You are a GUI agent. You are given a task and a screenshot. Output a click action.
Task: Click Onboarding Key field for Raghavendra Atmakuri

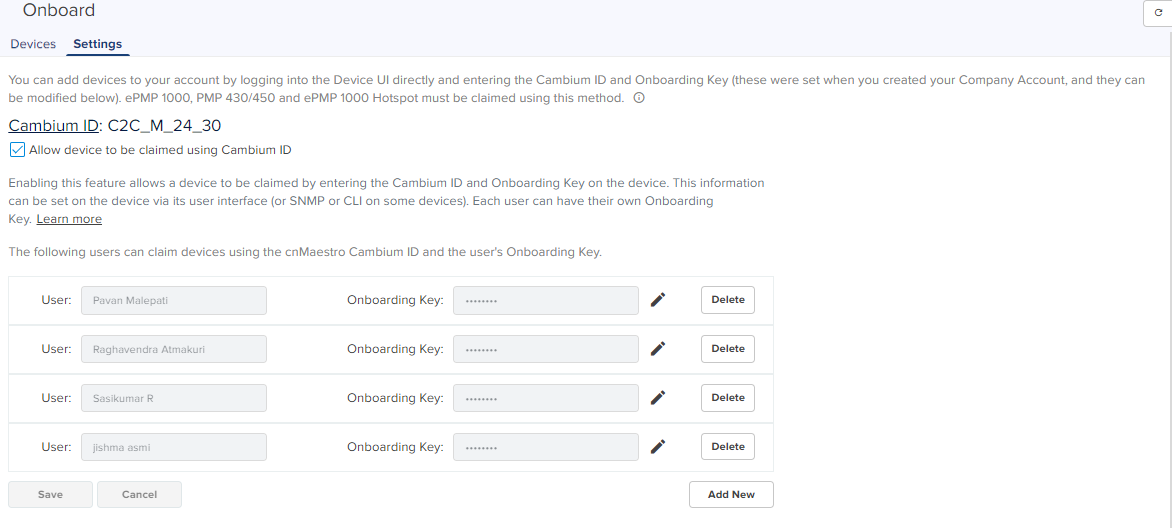click(x=546, y=349)
